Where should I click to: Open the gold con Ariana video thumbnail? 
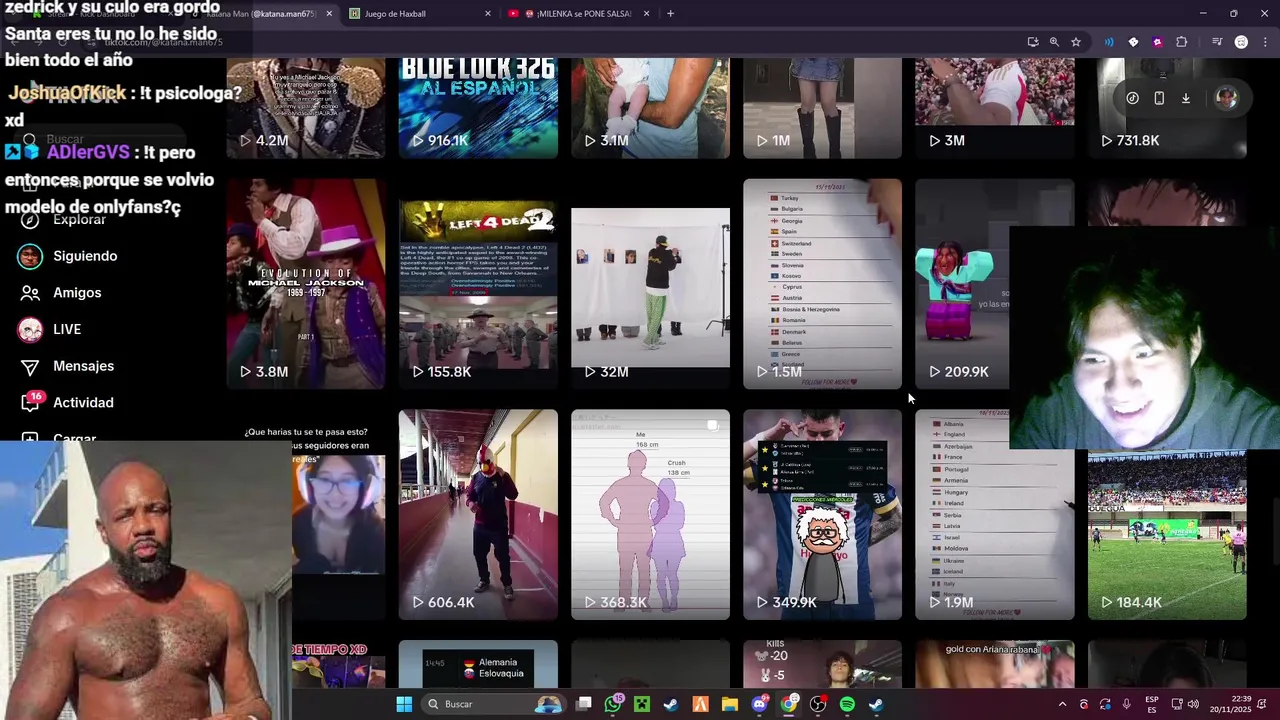tap(995, 664)
